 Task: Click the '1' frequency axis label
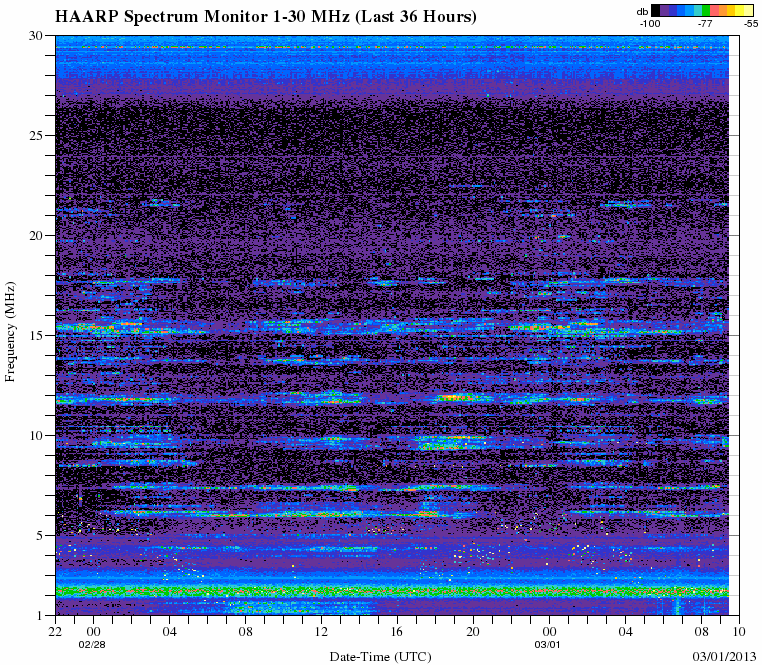[x=40, y=615]
